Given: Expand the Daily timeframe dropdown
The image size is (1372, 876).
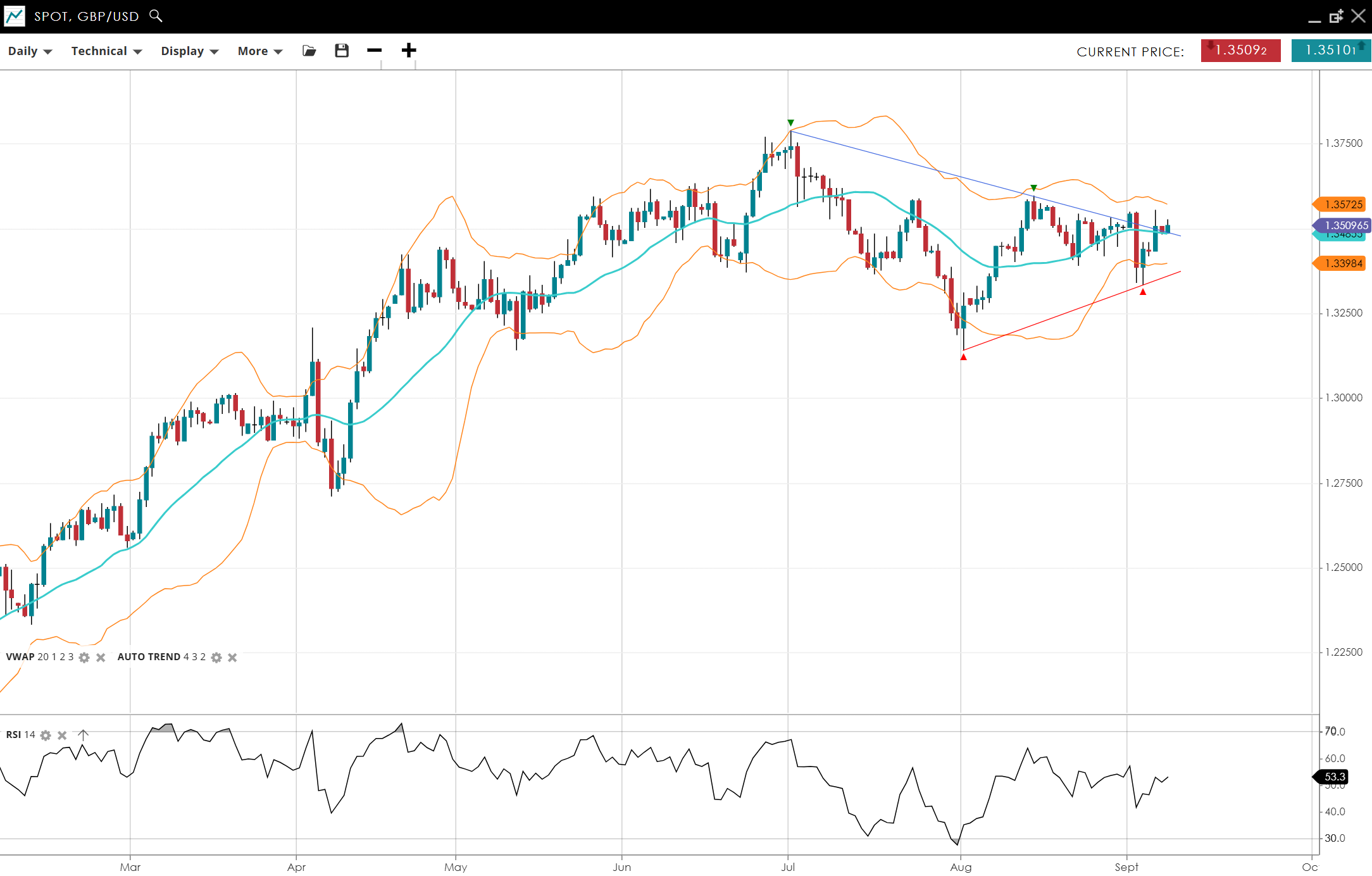Looking at the screenshot, I should [30, 51].
